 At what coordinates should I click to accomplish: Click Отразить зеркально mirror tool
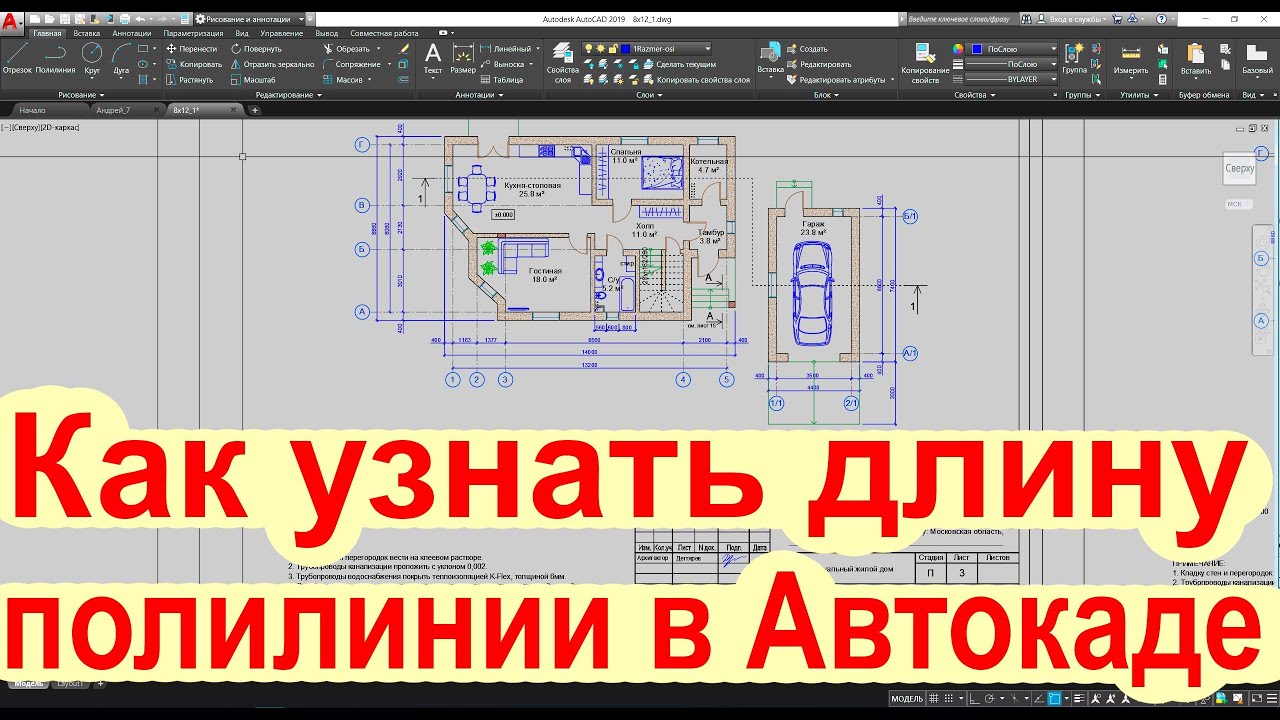[272, 64]
